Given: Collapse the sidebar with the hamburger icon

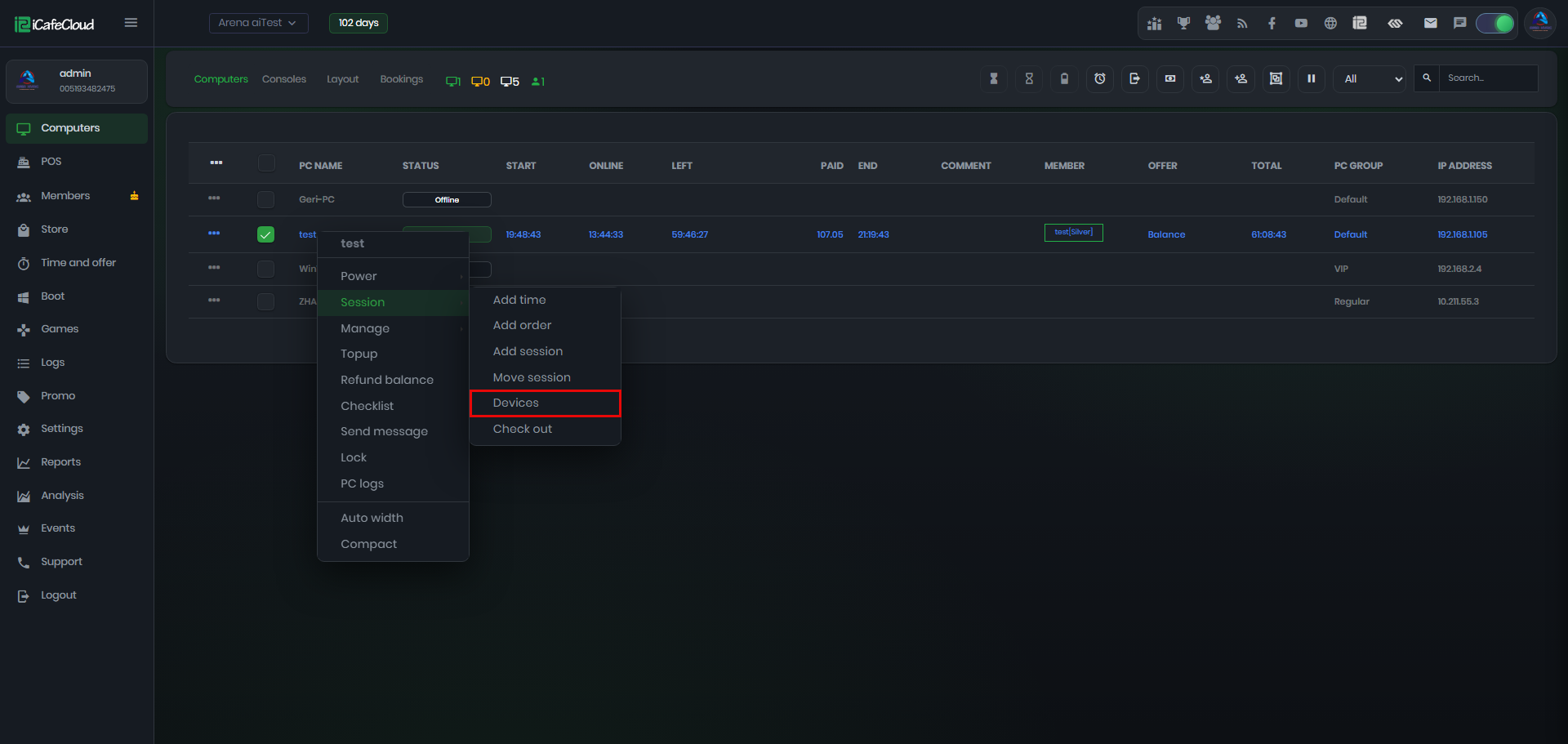Looking at the screenshot, I should [x=131, y=23].
